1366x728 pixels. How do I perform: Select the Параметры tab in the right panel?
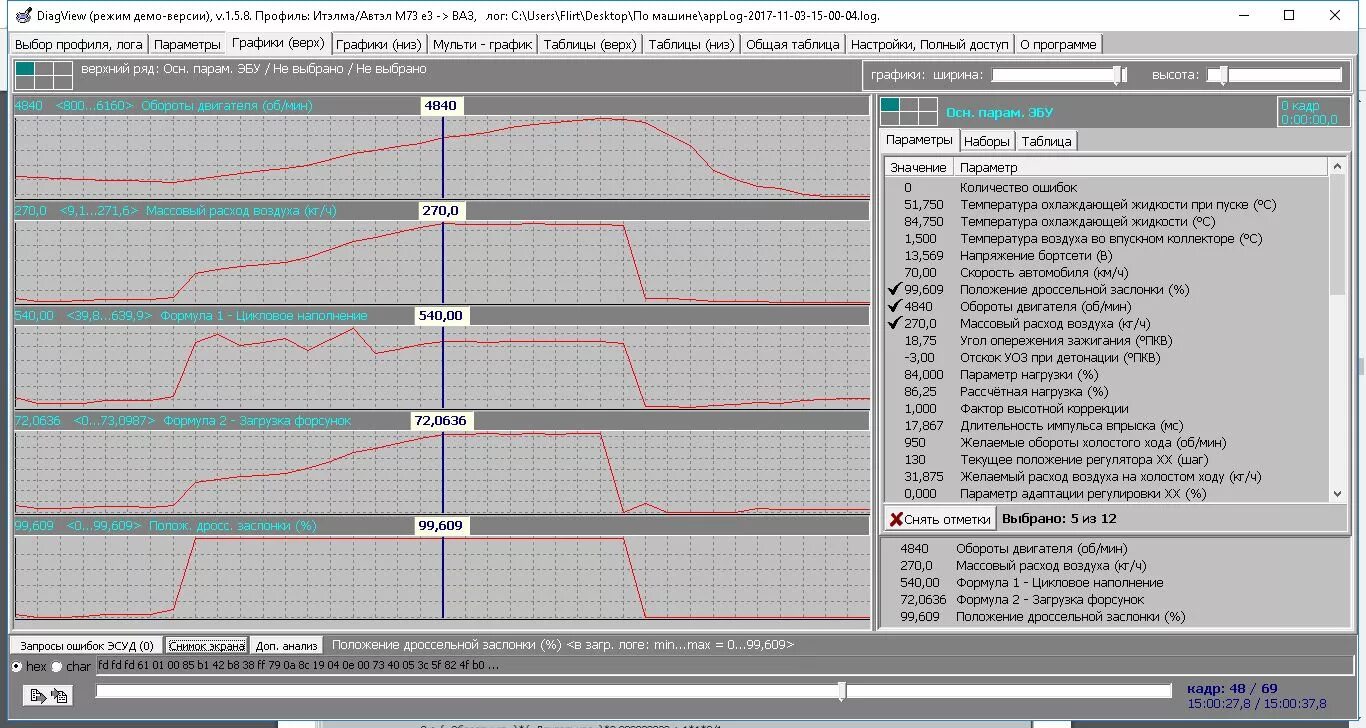(919, 140)
